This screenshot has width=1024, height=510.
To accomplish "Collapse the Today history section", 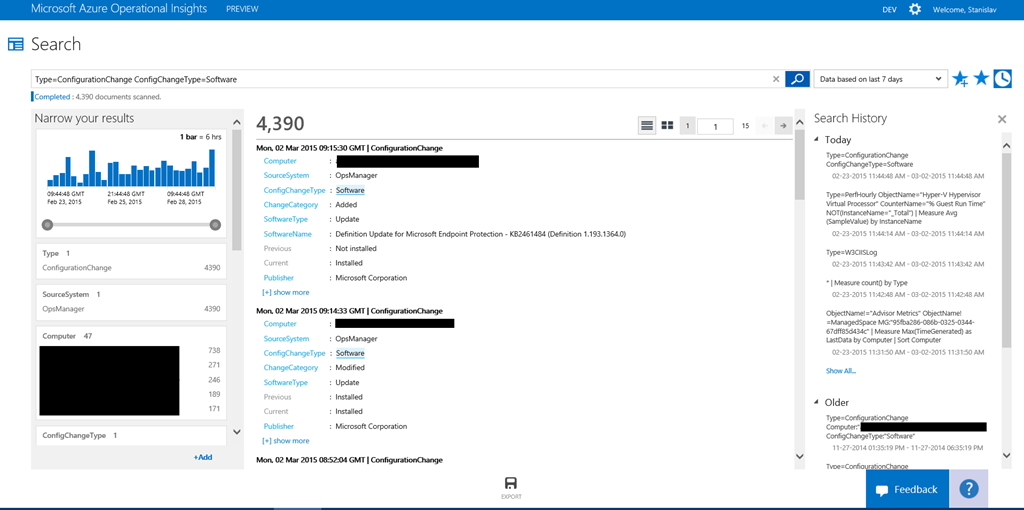I will pyautogui.click(x=817, y=140).
